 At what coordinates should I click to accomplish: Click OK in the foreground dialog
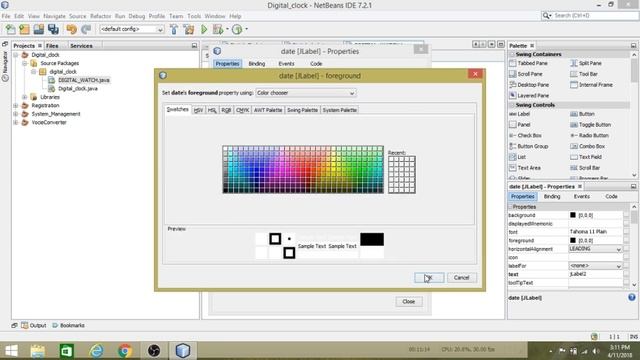pyautogui.click(x=429, y=278)
